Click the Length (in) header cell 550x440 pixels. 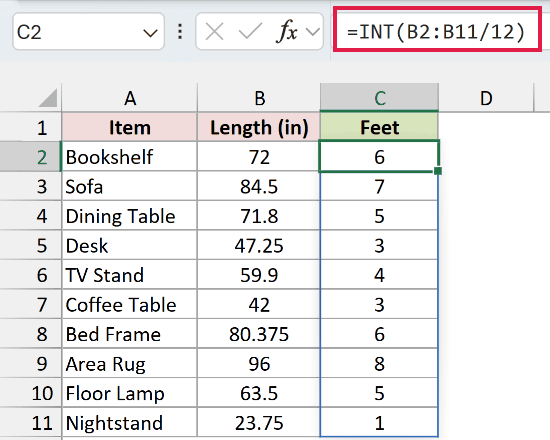coord(259,127)
